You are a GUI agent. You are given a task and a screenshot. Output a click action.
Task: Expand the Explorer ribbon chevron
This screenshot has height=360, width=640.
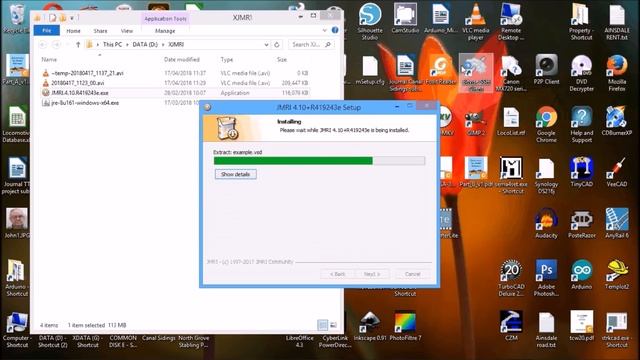click(x=324, y=30)
